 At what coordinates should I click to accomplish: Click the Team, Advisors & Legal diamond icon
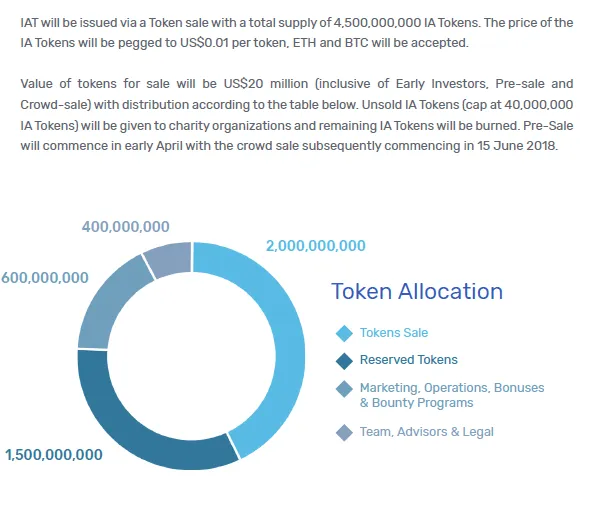click(x=345, y=433)
